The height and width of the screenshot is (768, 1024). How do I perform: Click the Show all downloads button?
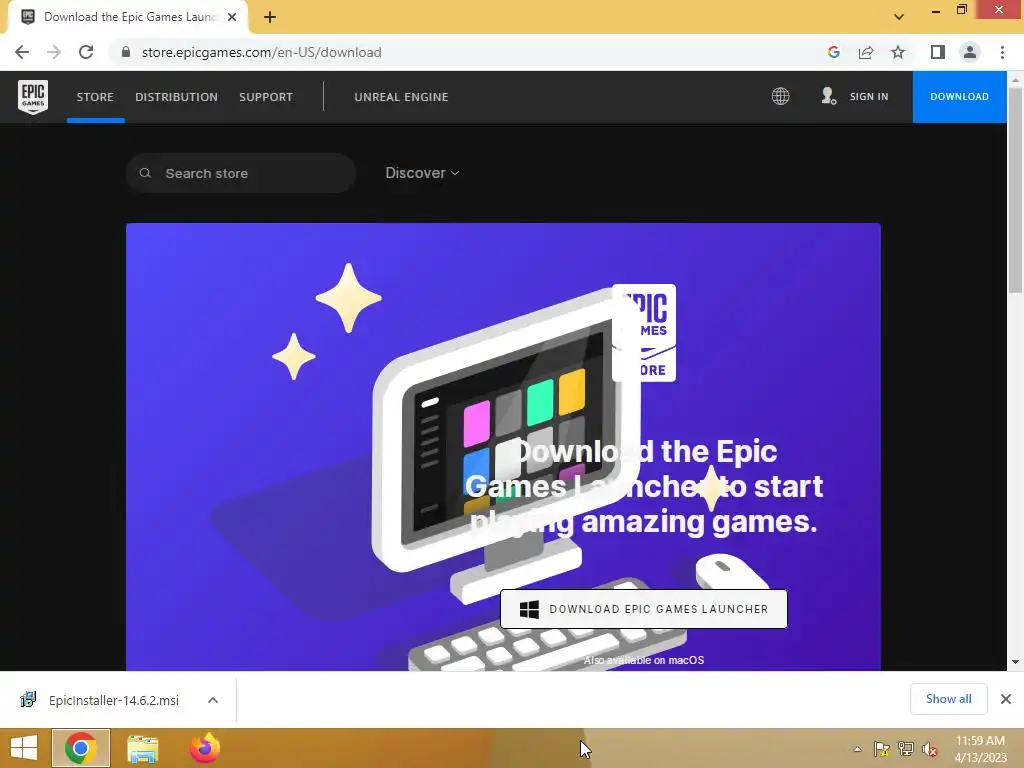(948, 699)
